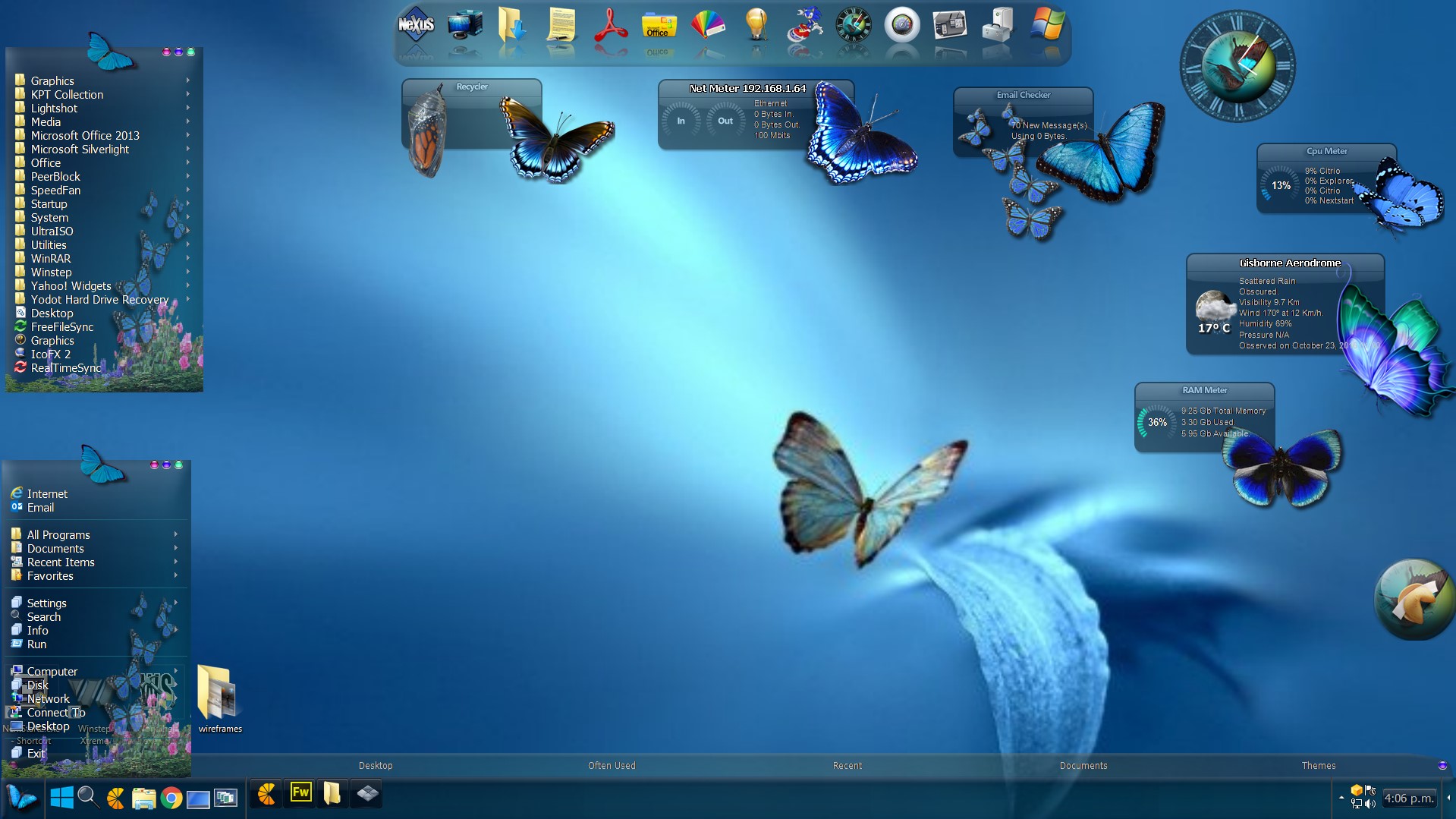1456x819 pixels.
Task: Click the taskbar clock showing 4:06 p.m.
Action: point(1409,799)
